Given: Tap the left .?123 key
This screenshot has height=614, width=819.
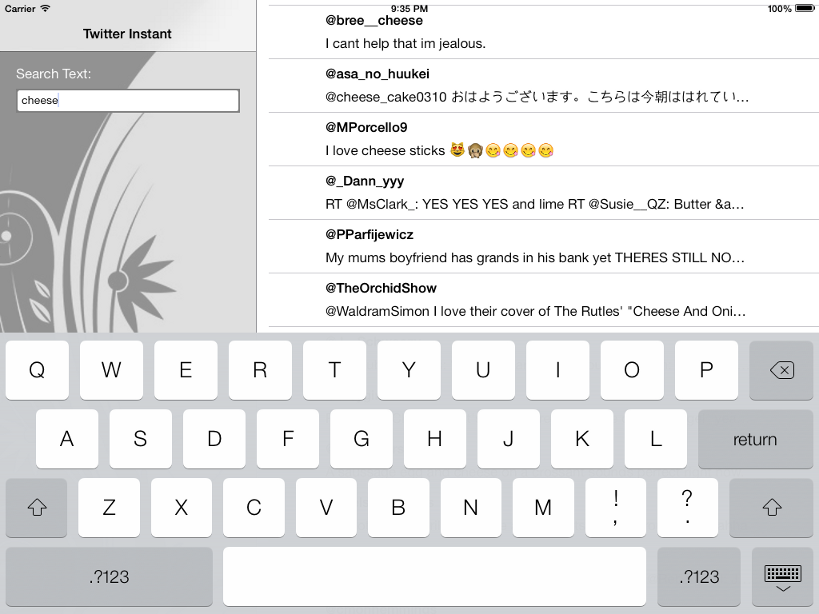Looking at the screenshot, I should click(x=109, y=576).
